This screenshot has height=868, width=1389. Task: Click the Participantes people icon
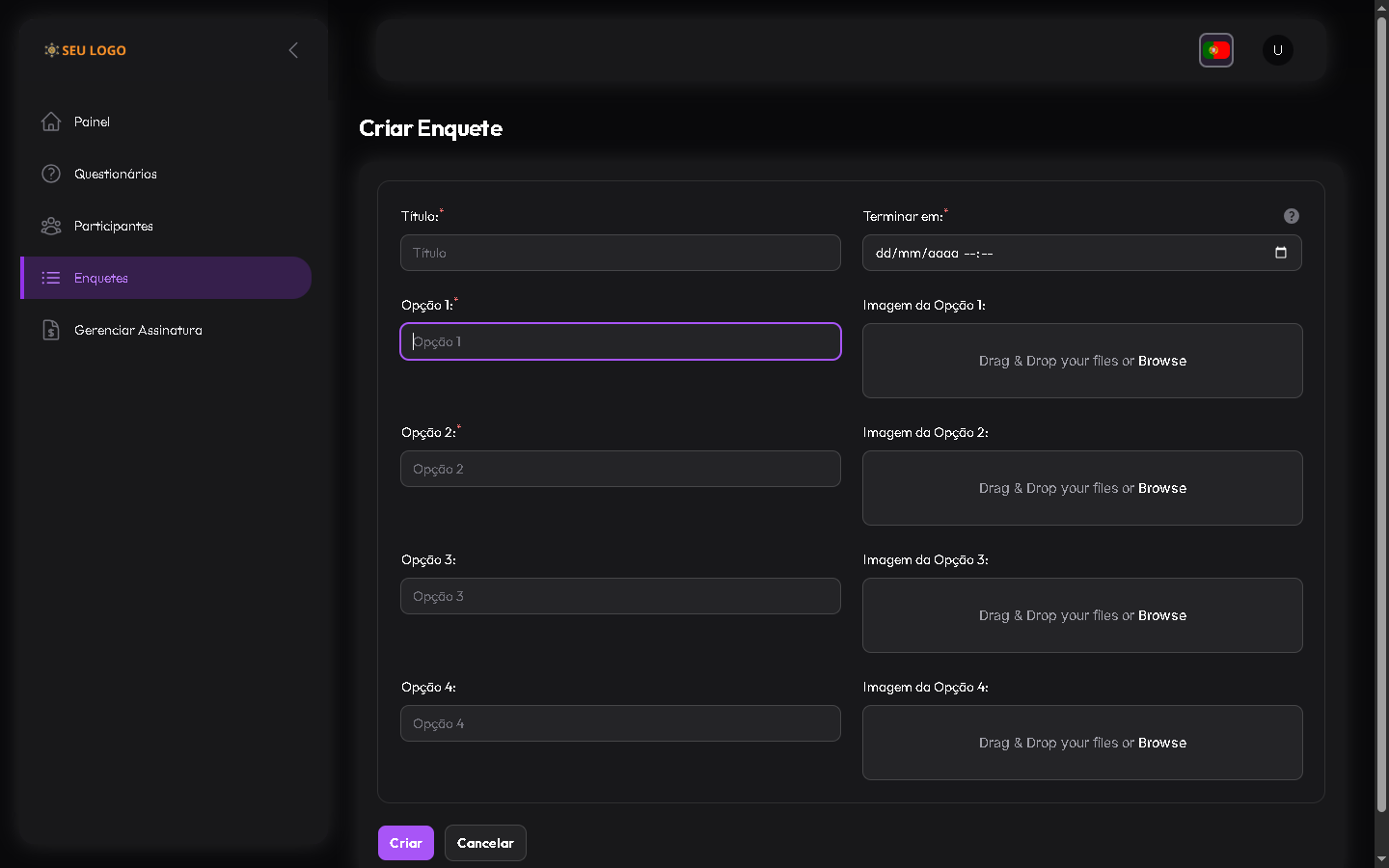tap(51, 226)
